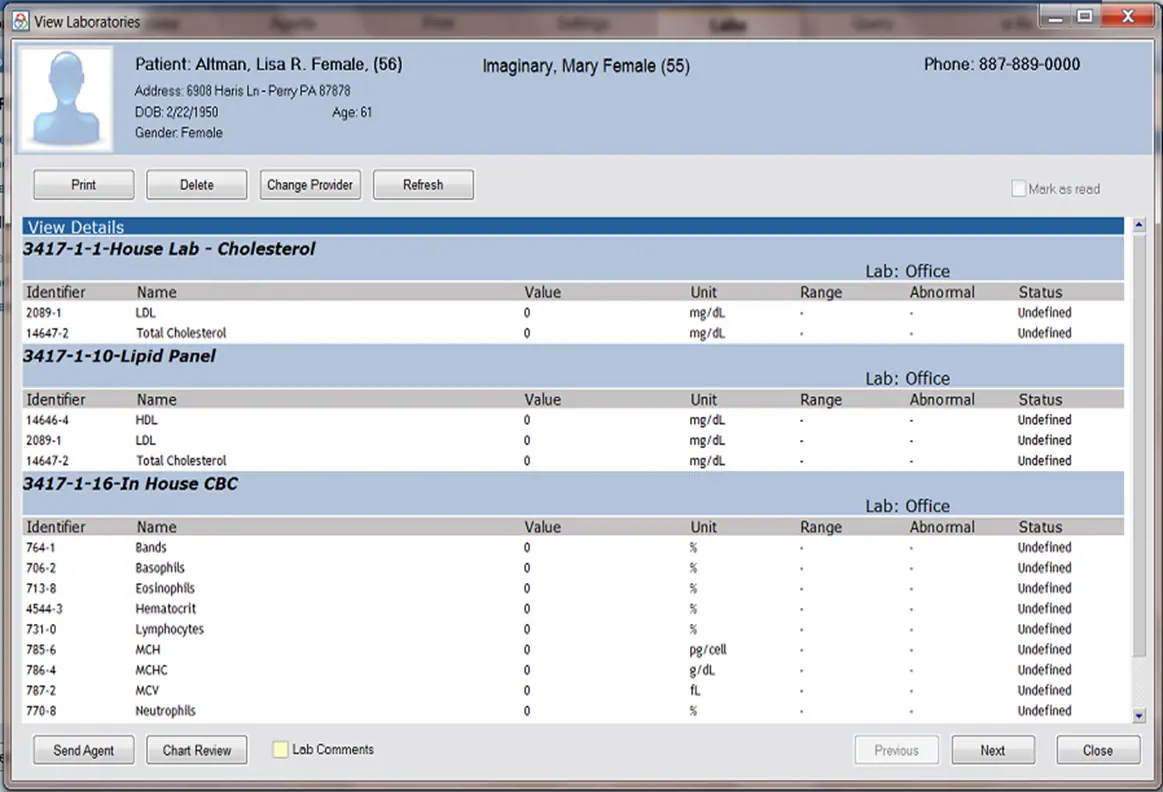Open Chart Review for this patient
This screenshot has width=1163, height=792.
pos(196,750)
